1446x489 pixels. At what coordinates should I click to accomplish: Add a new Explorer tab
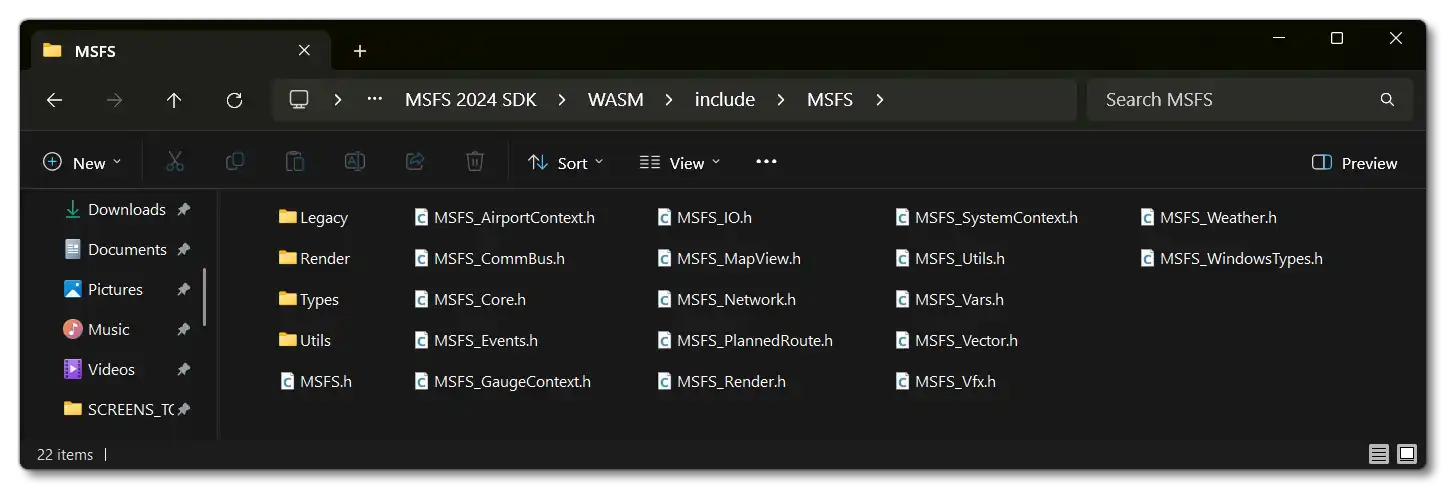pyautogui.click(x=360, y=51)
